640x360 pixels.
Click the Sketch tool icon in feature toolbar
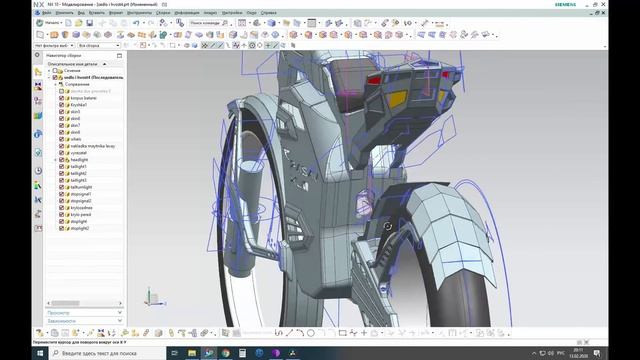point(40,35)
